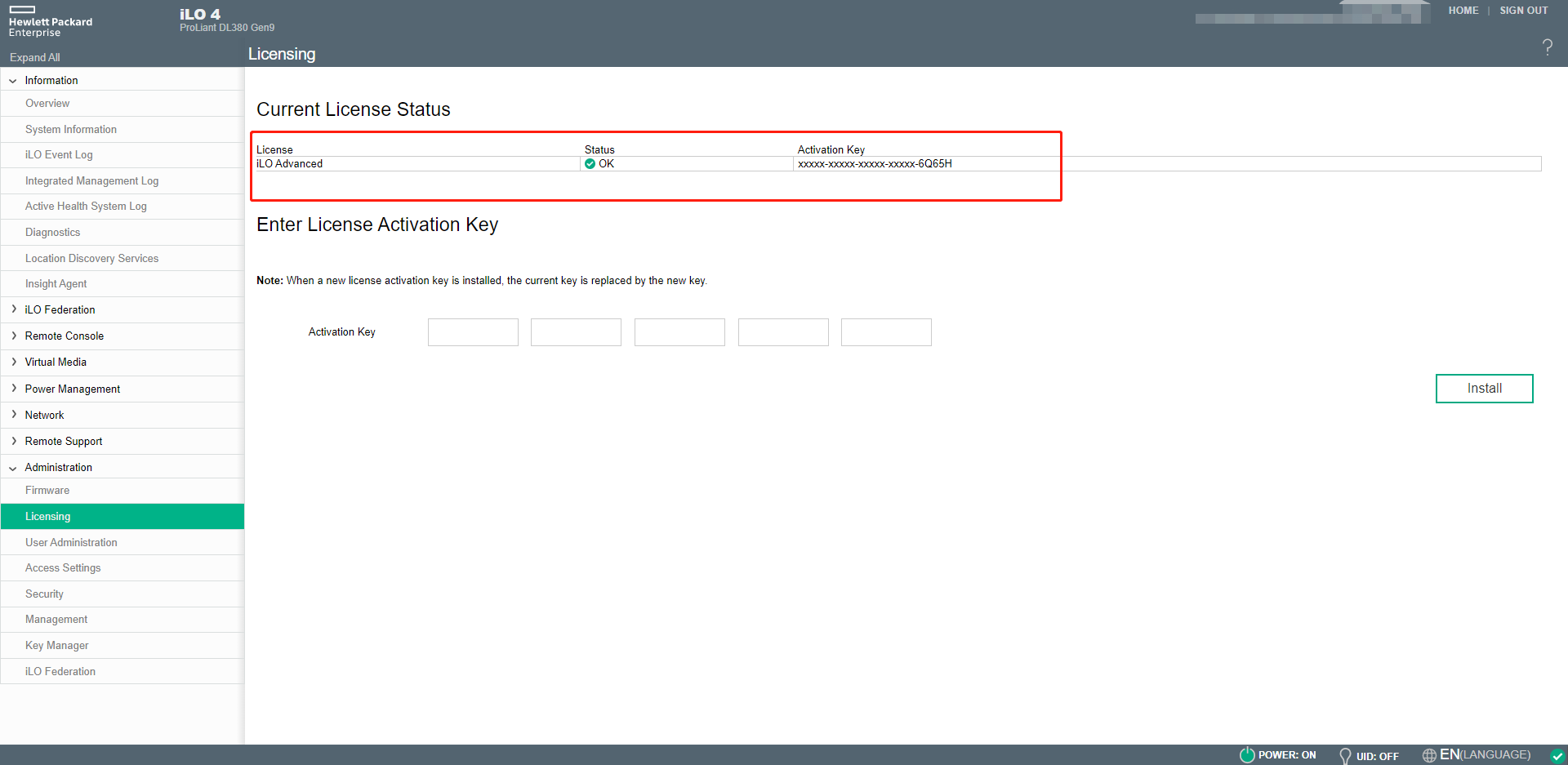
Task: Click the Hewlett Packard Enterprise logo
Action: (x=49, y=22)
